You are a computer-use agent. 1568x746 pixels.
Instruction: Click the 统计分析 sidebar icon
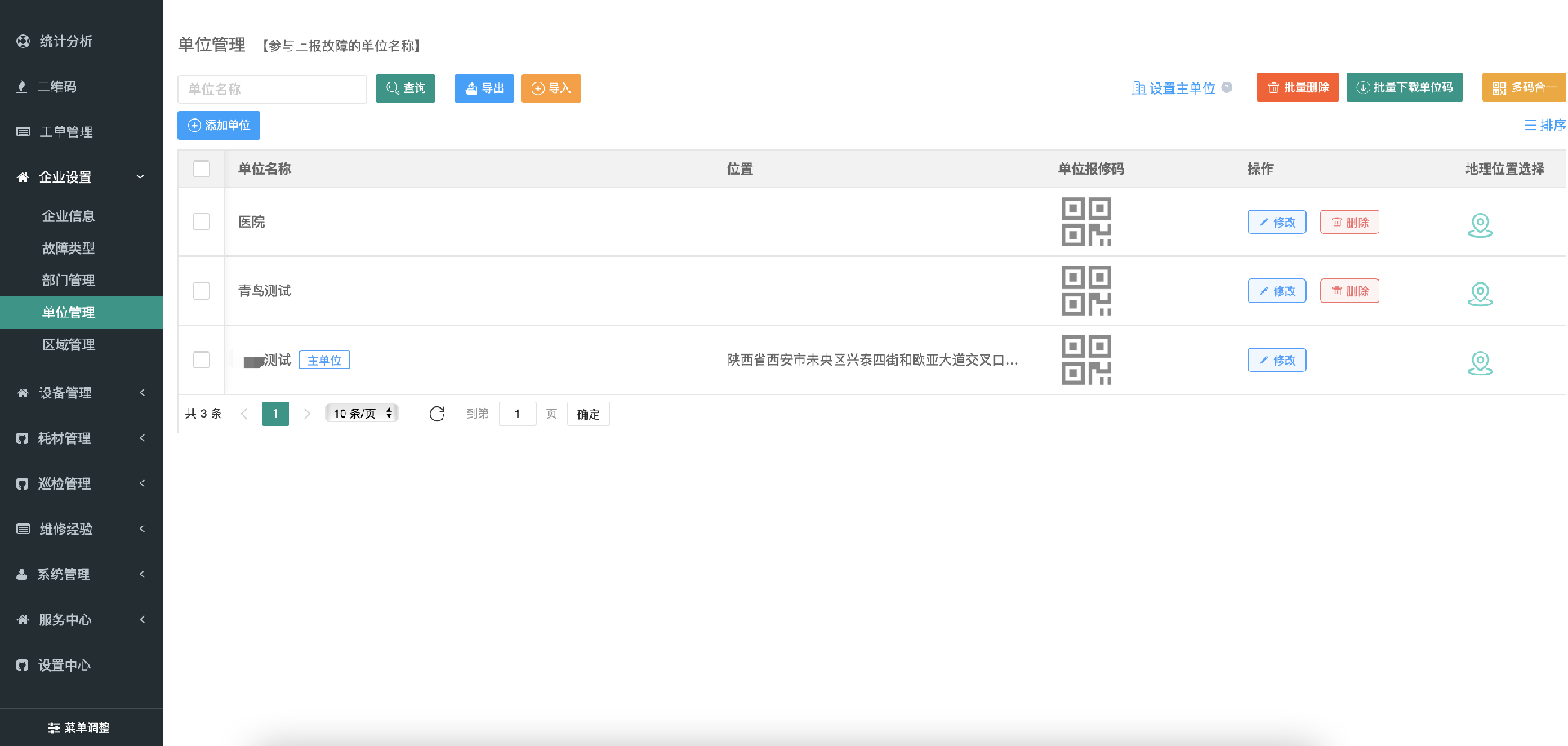coord(23,41)
